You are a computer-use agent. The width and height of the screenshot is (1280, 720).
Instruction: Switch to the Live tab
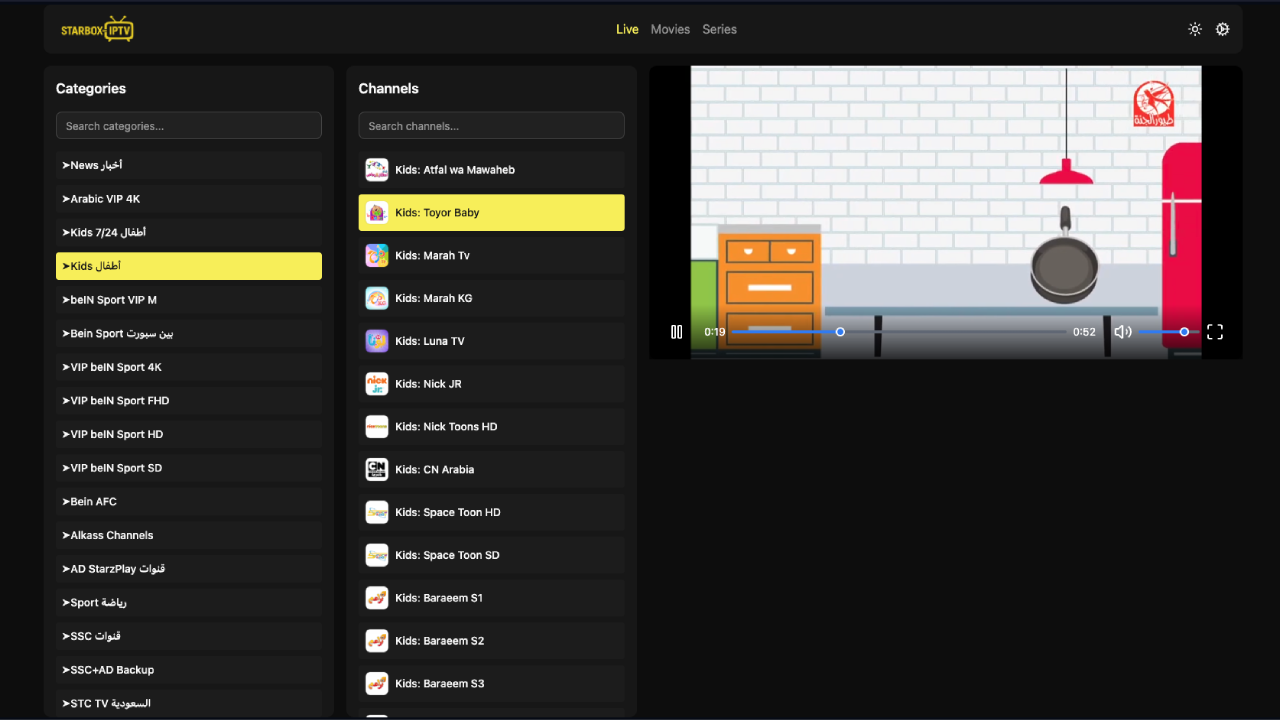[x=627, y=29]
